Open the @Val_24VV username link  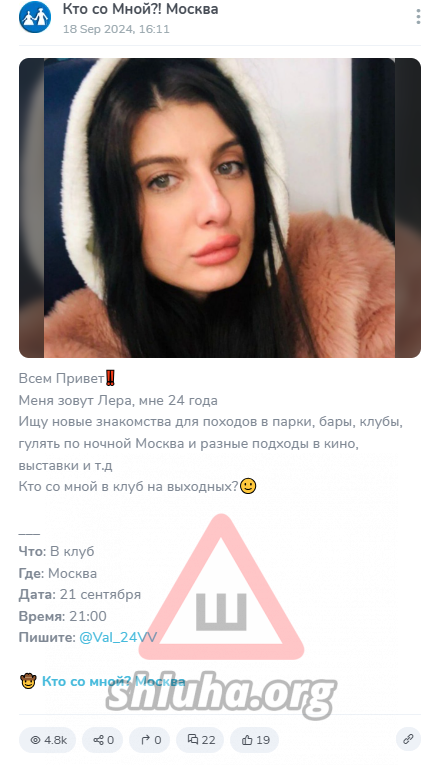point(118,637)
